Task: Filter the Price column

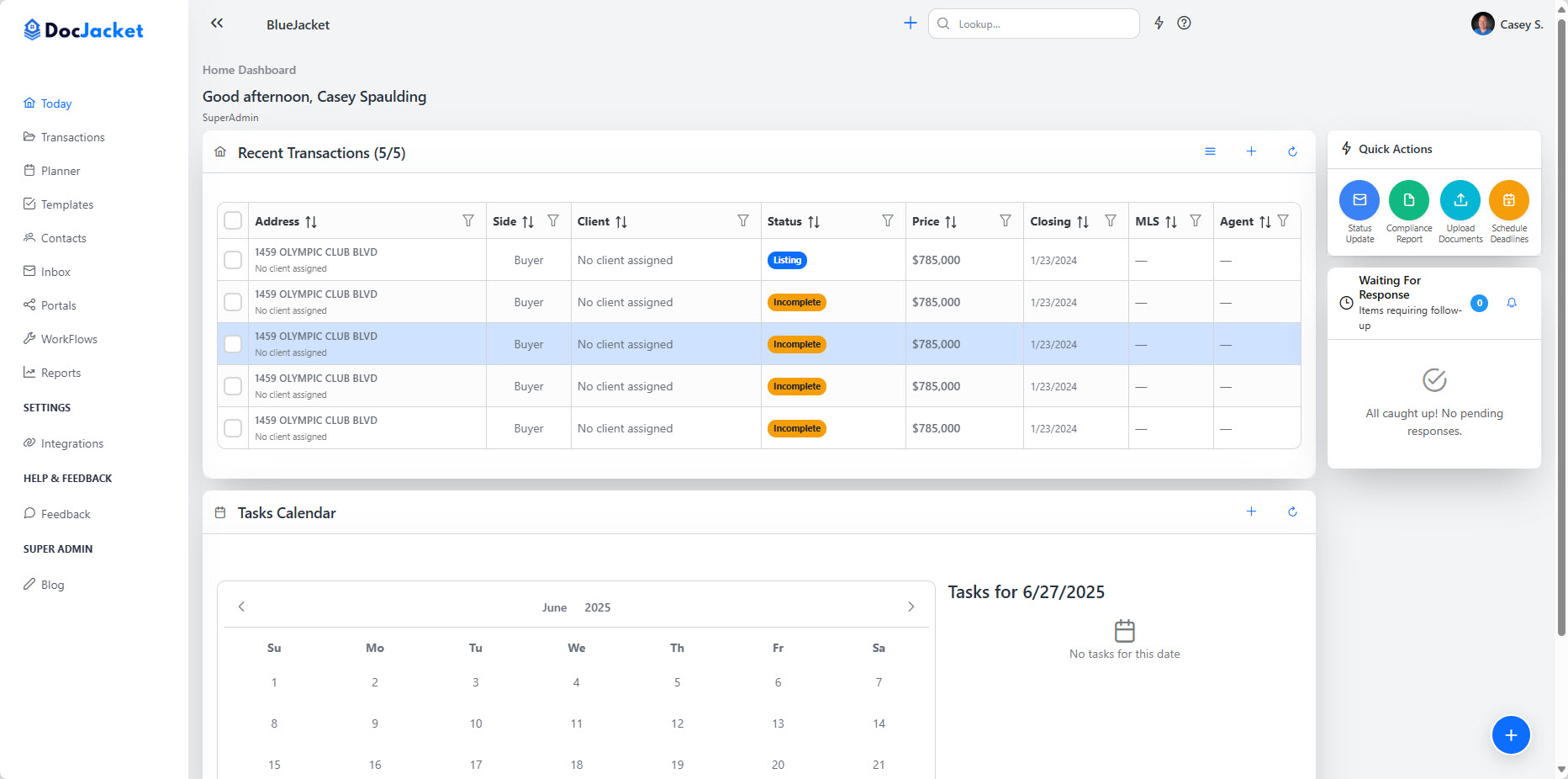Action: pyautogui.click(x=1006, y=220)
